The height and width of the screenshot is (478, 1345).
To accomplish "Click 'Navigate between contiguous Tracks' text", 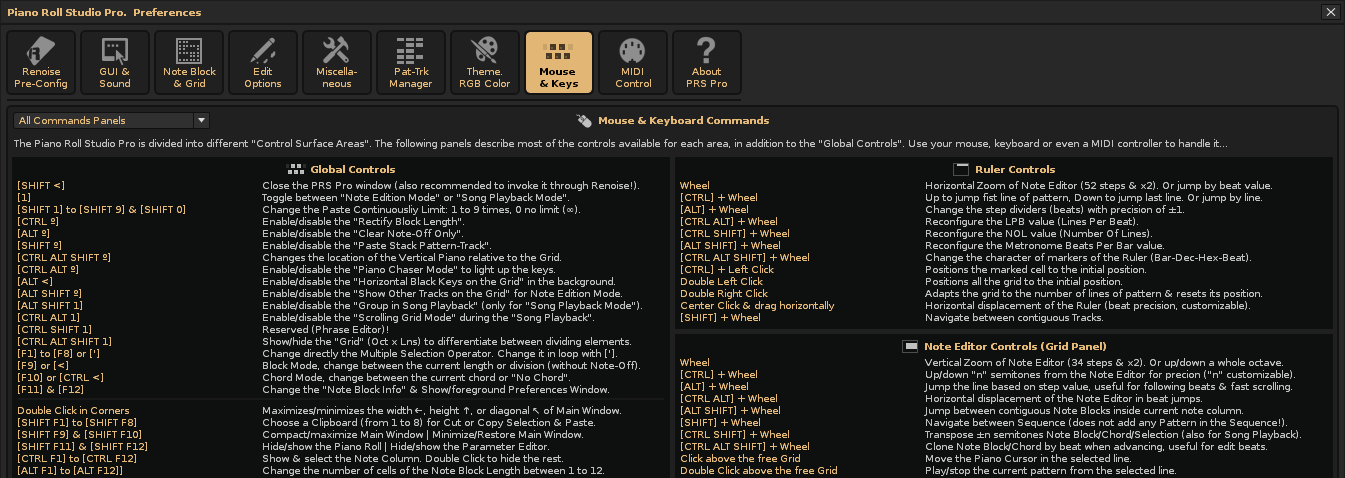I will pos(1014,318).
